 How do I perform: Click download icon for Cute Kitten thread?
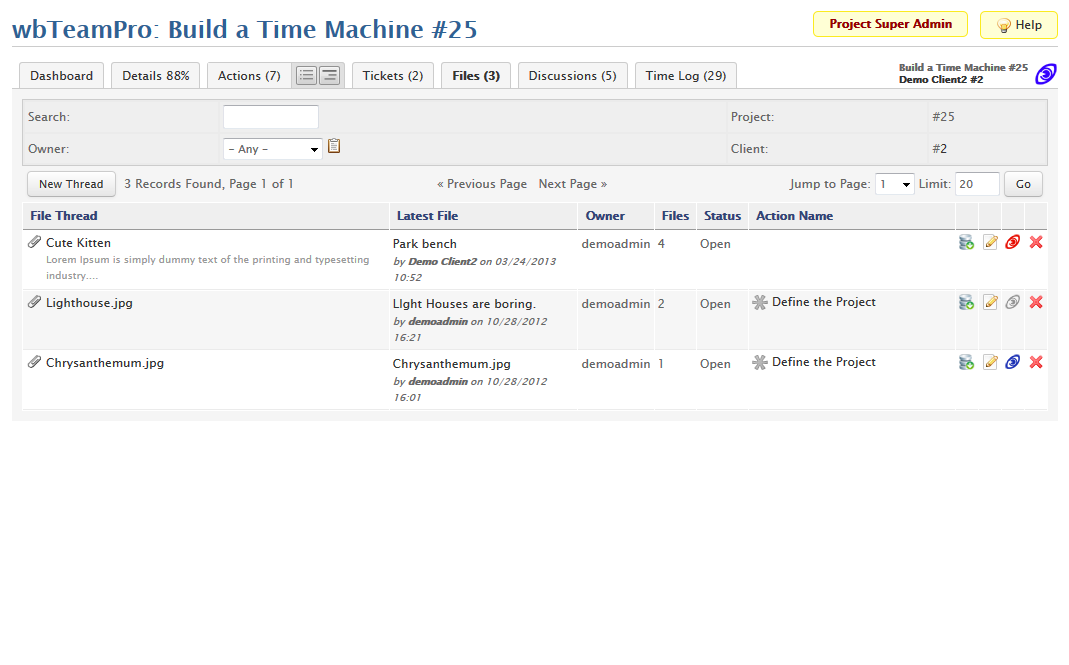click(x=966, y=243)
